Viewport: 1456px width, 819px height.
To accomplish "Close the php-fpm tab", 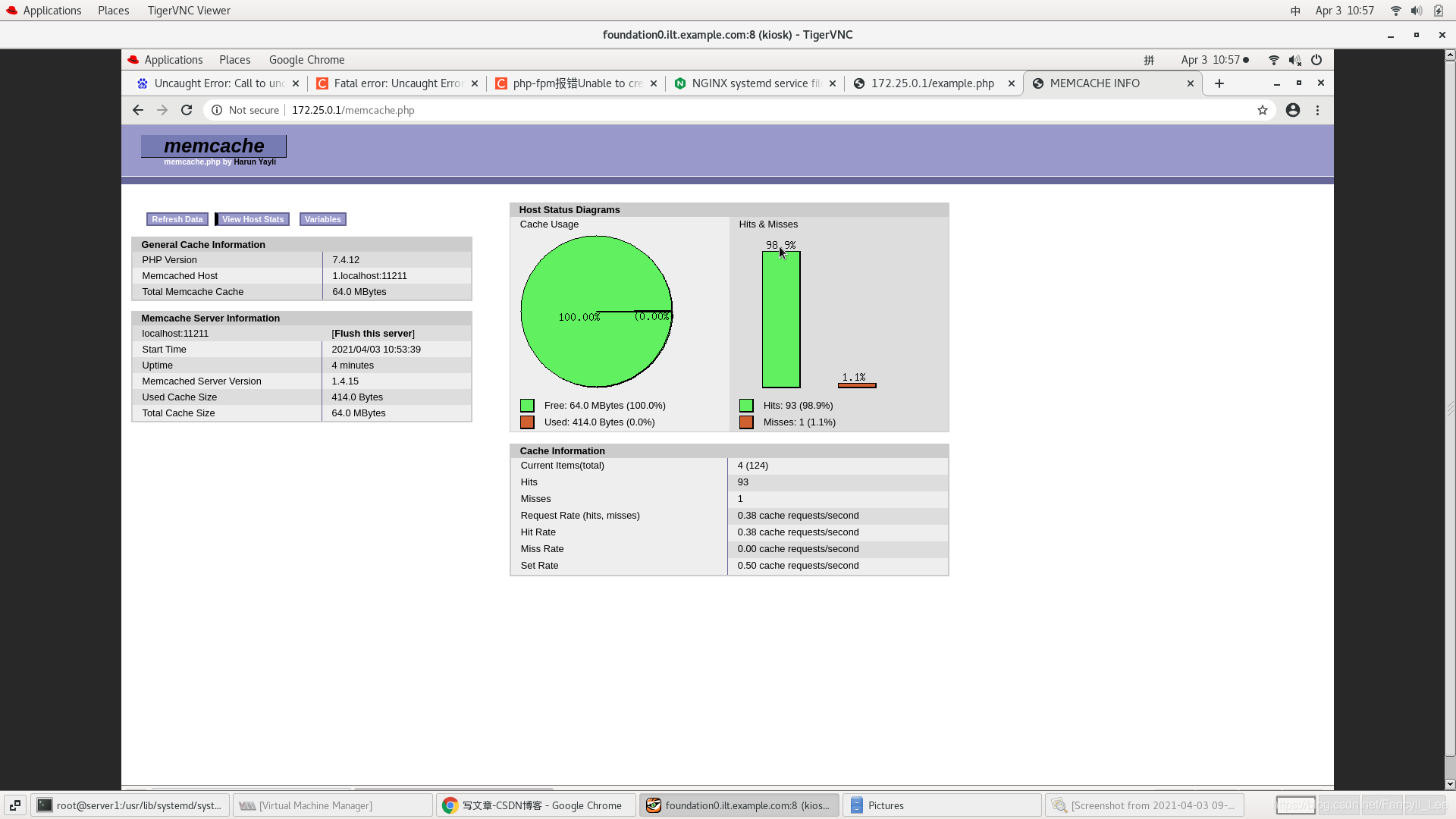I will coord(654,83).
